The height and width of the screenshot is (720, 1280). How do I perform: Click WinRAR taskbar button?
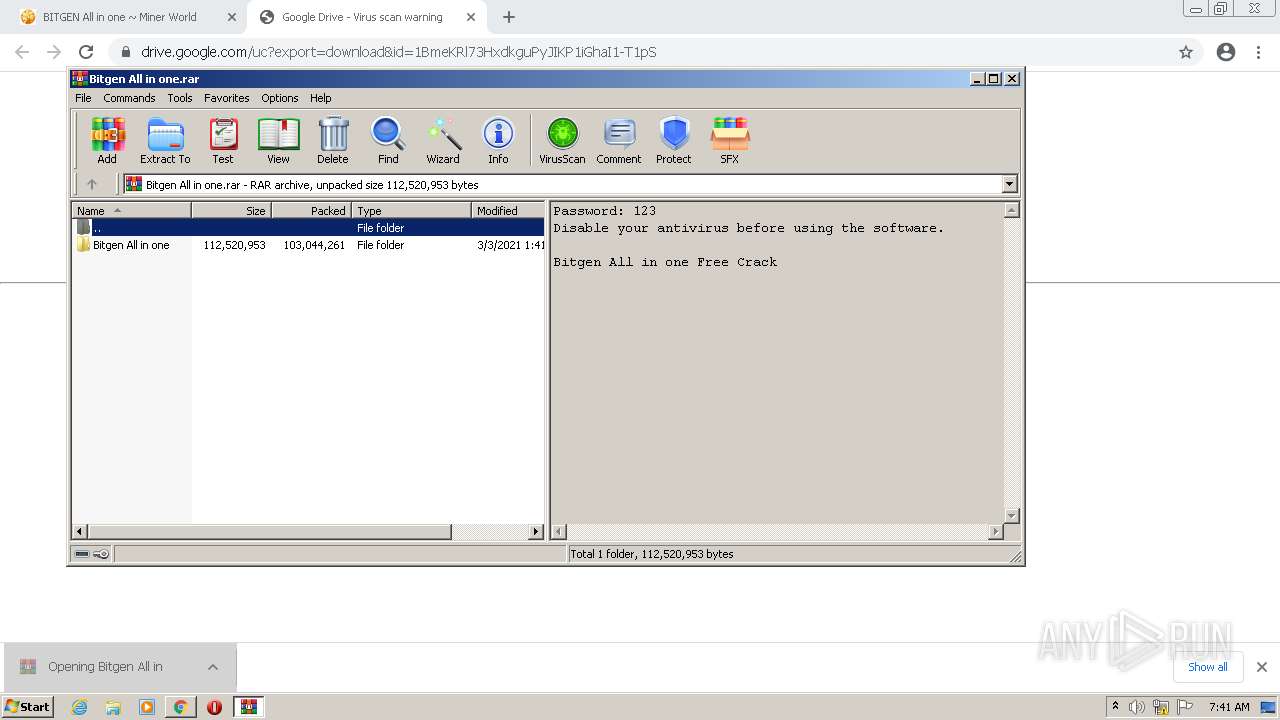[248, 707]
